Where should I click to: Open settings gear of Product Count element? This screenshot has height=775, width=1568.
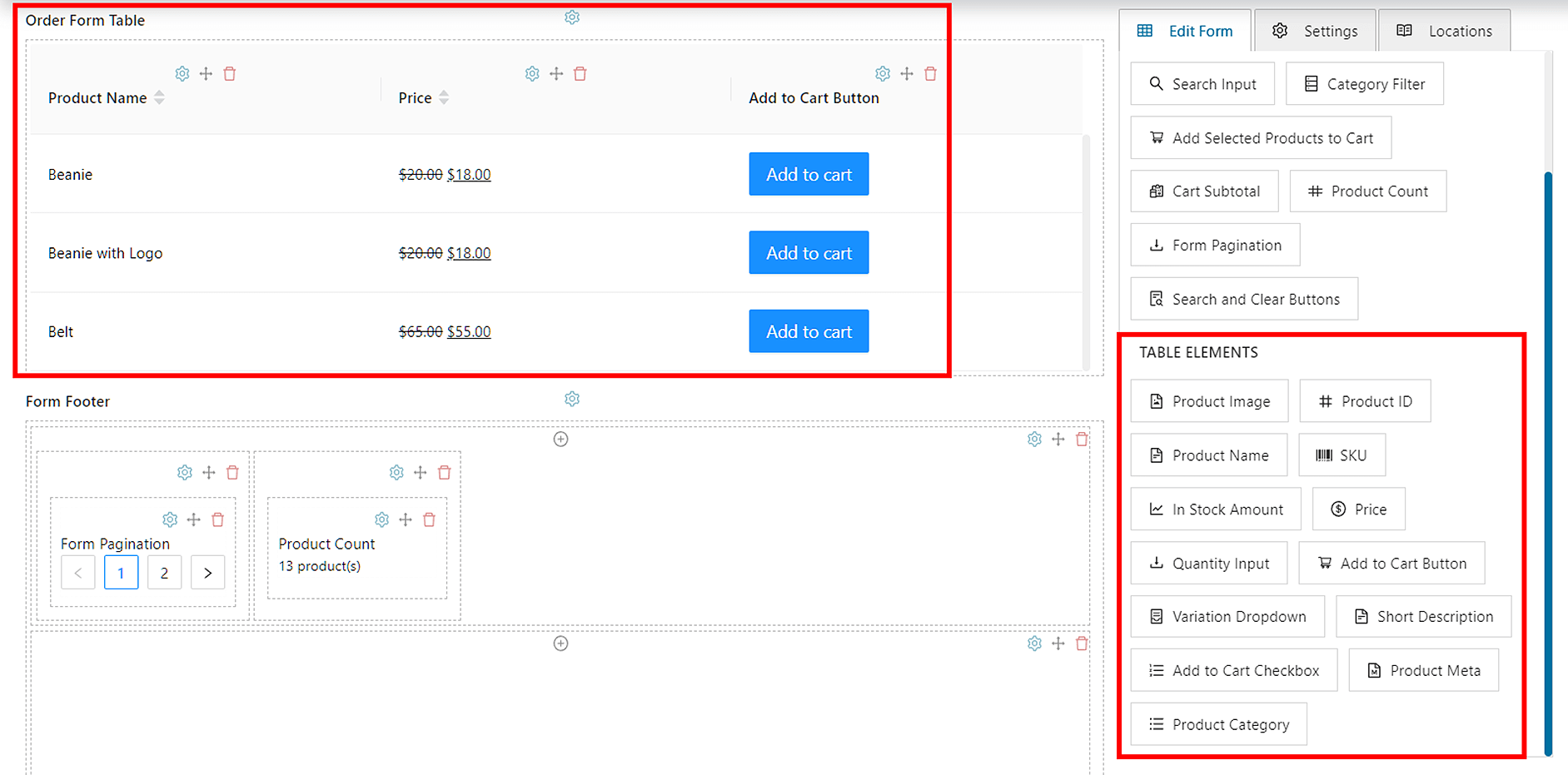click(x=381, y=519)
